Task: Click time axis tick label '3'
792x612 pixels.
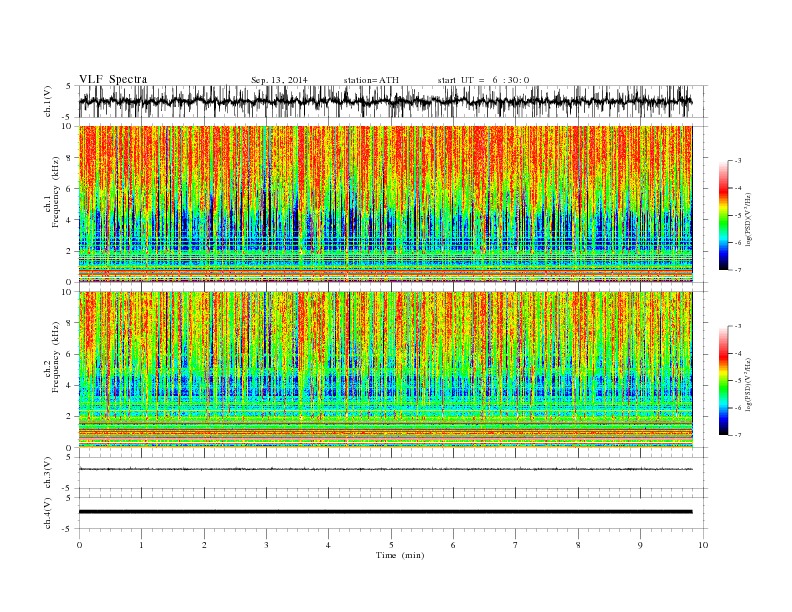Action: 266,545
